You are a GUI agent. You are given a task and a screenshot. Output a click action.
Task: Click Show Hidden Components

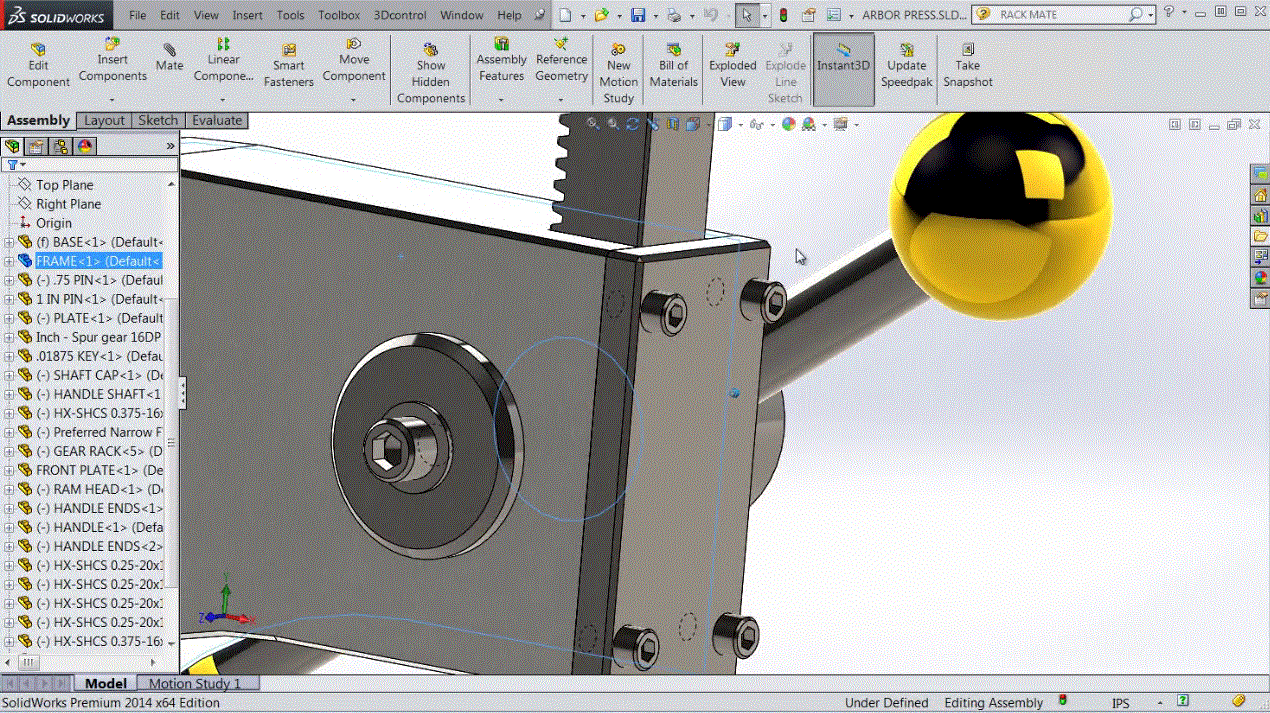click(431, 74)
